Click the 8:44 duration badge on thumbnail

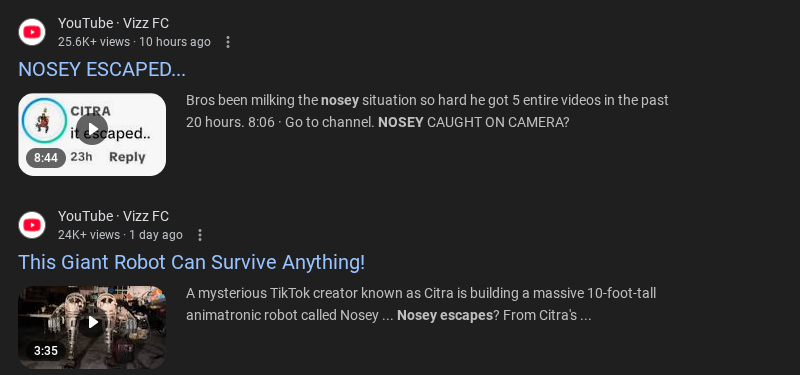(x=46, y=158)
